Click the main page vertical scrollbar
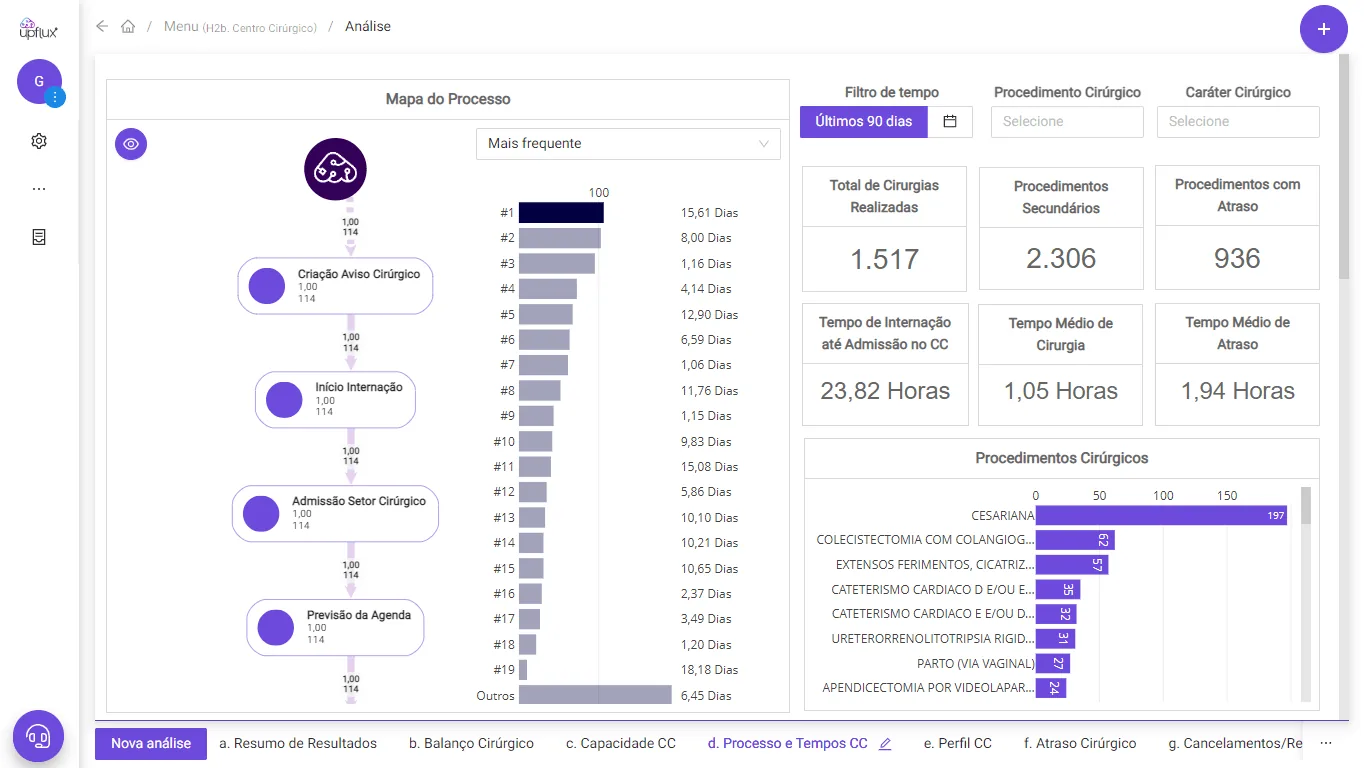This screenshot has width=1365, height=768. 1346,166
